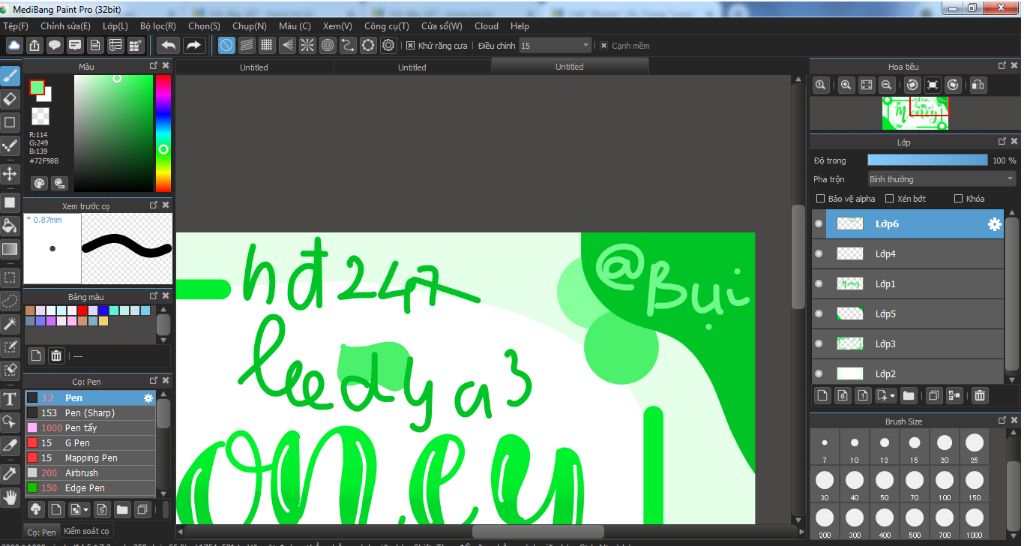Expand the add-layer dropdown arrow

tap(892, 396)
